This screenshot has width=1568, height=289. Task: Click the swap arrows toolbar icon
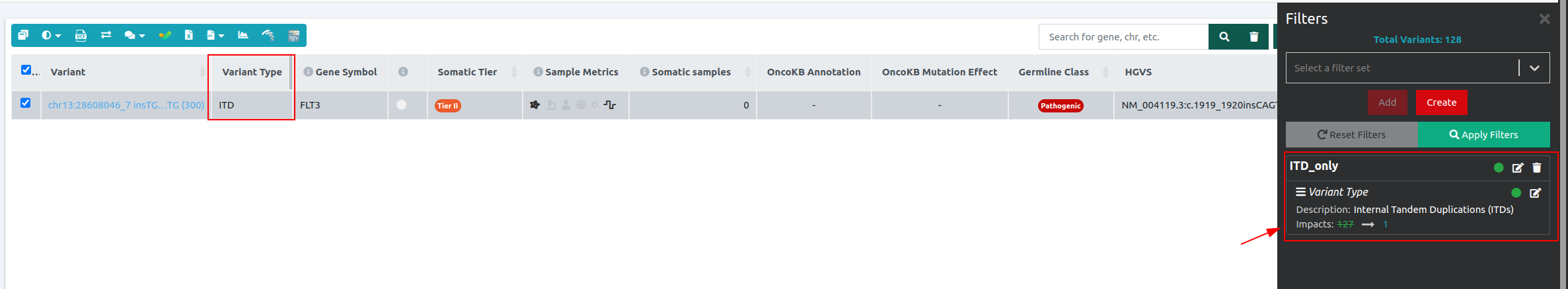click(x=106, y=36)
